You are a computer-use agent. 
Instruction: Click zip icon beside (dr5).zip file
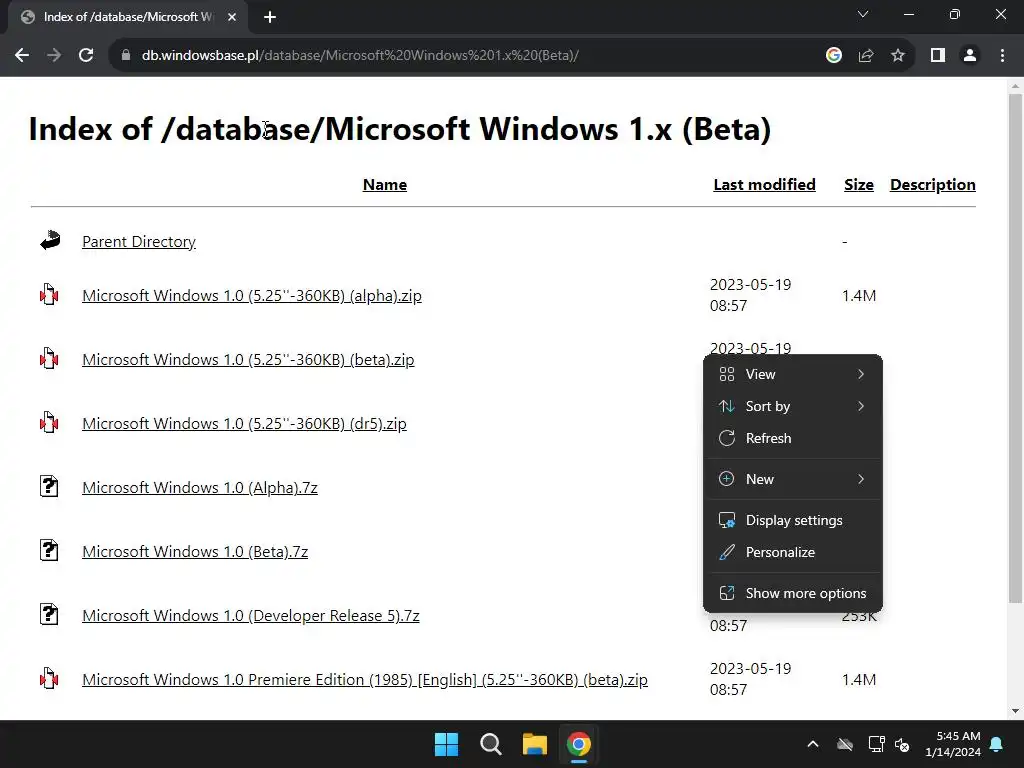coord(49,423)
